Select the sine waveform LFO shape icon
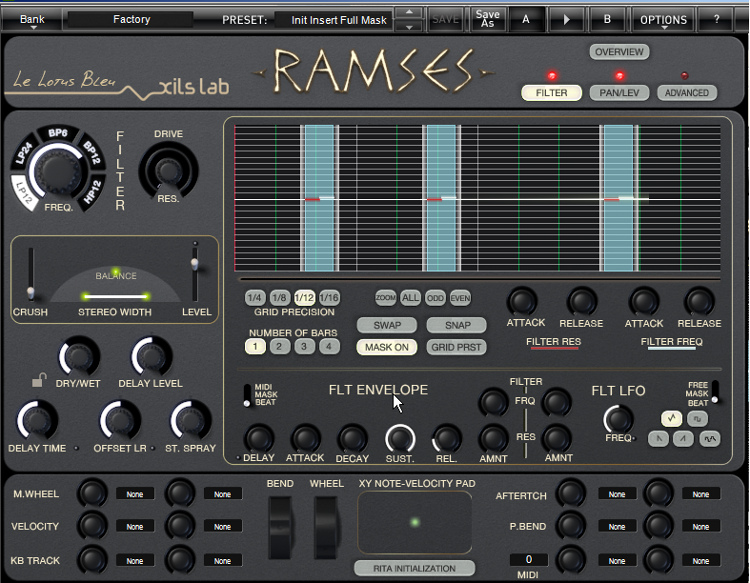Screen dimensions: 750x583 click(671, 418)
